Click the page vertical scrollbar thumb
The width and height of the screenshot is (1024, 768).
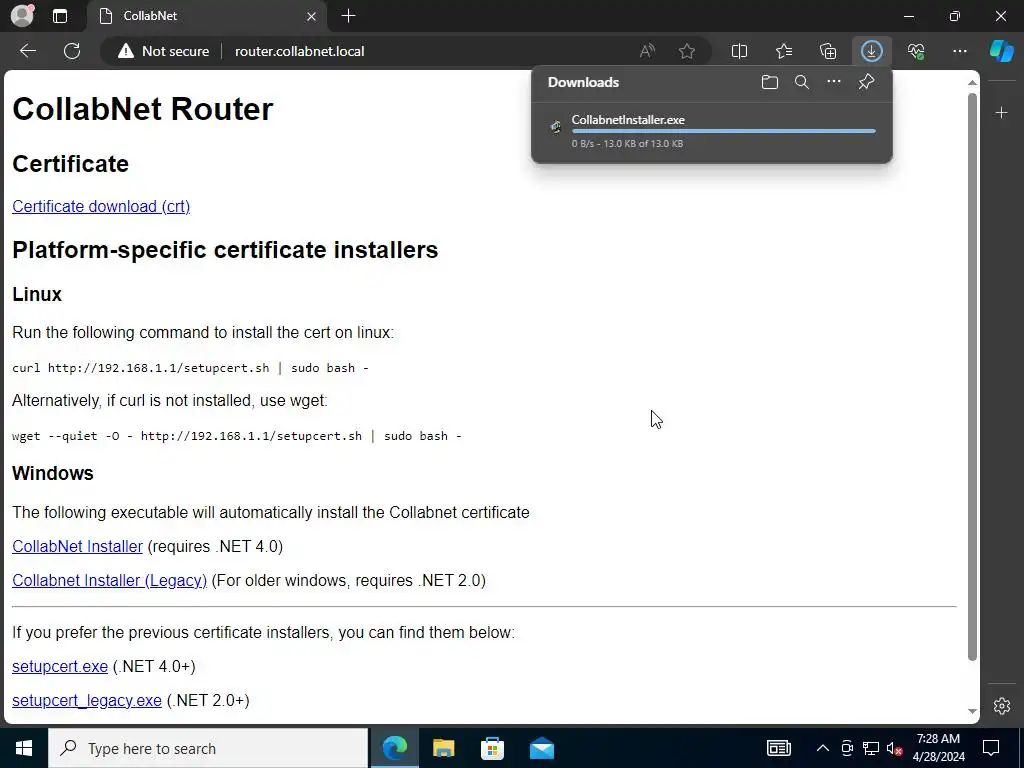point(972,377)
